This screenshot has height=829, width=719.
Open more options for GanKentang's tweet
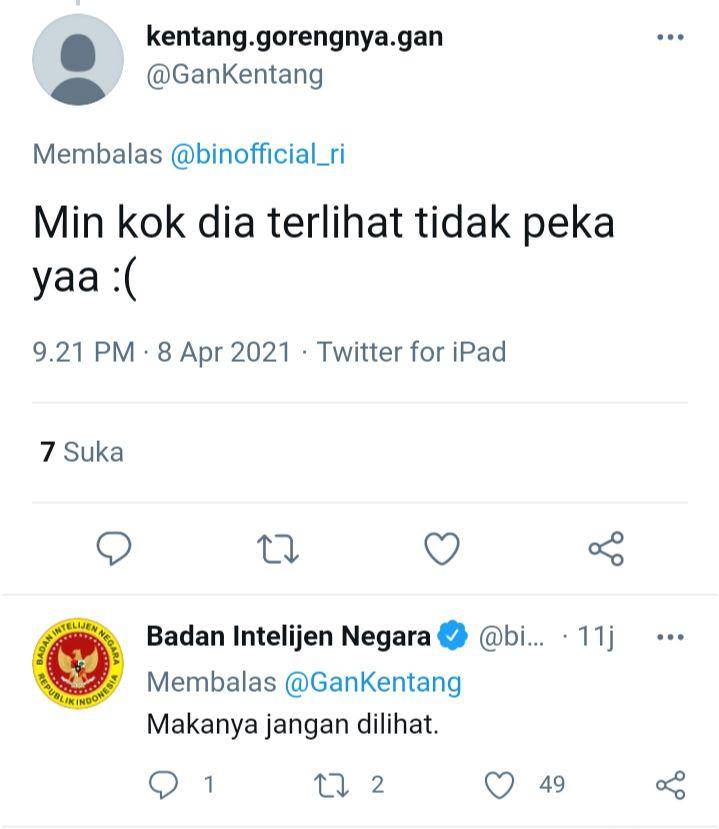tap(670, 37)
